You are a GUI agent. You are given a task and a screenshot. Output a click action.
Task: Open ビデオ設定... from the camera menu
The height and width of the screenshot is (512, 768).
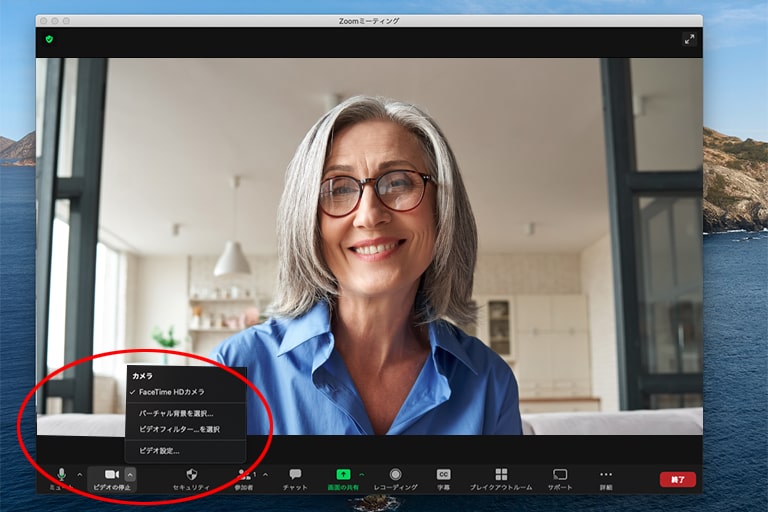(186, 451)
